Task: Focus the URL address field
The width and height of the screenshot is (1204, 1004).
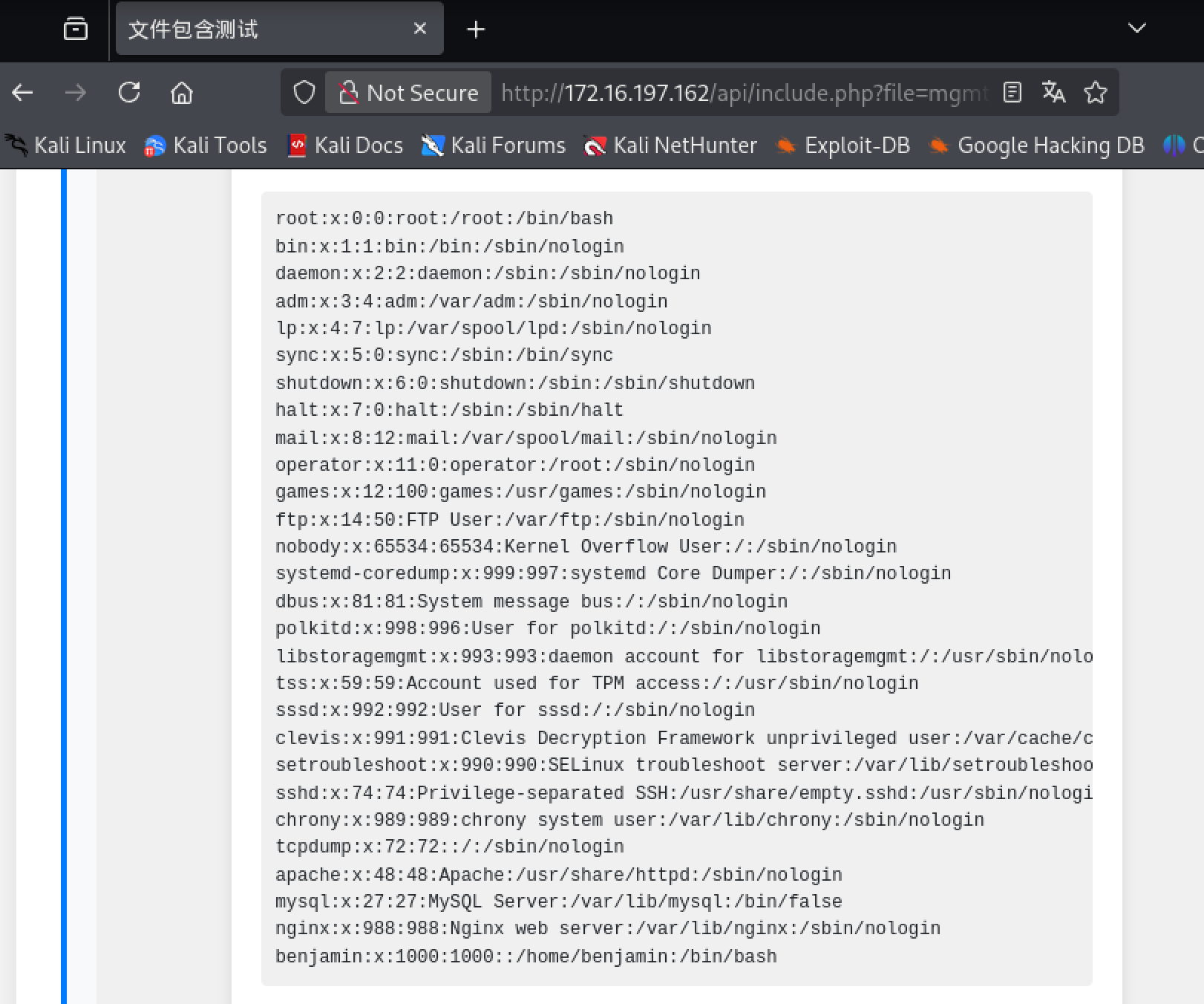Action: [x=742, y=93]
